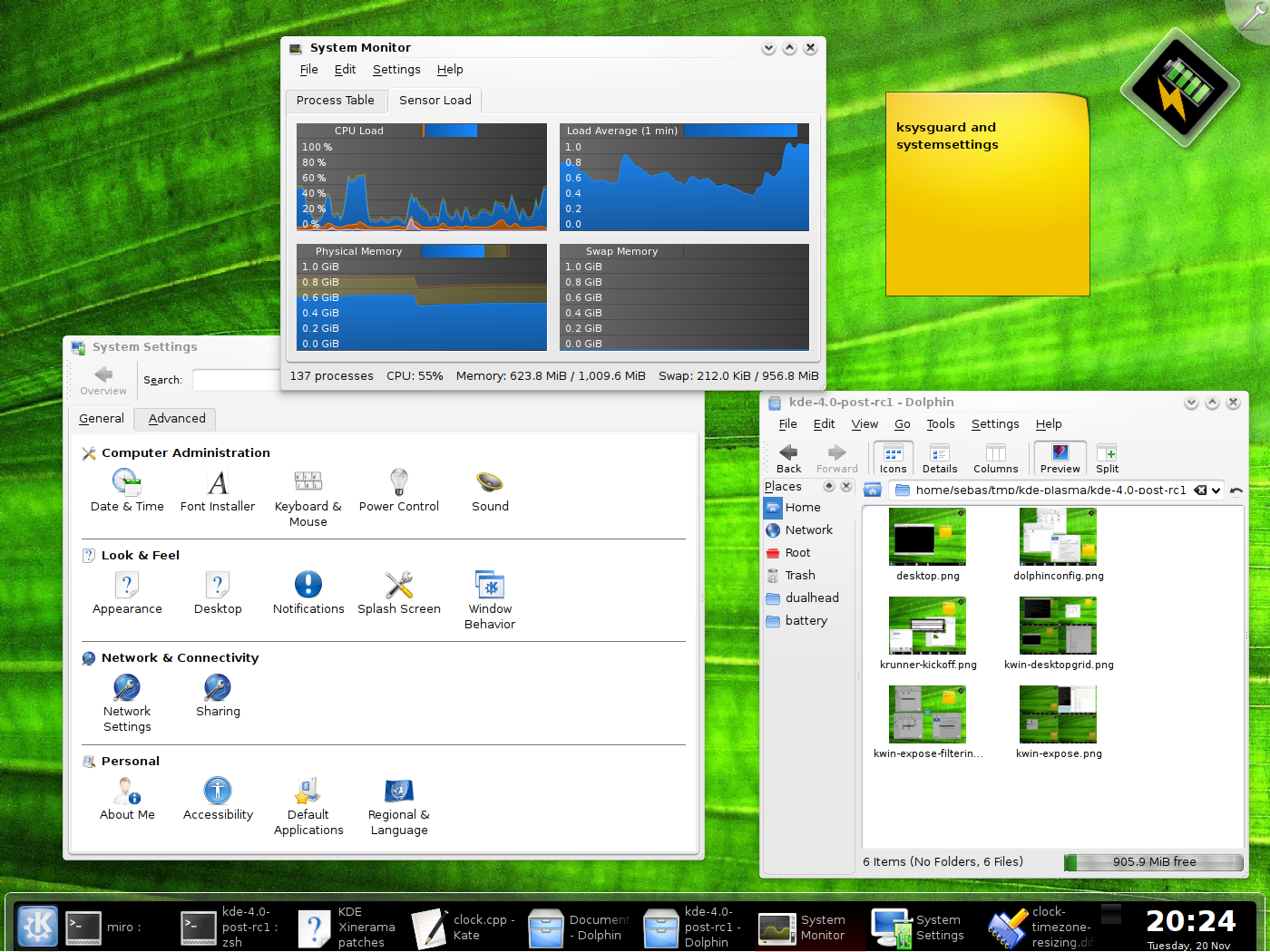
Task: Open the KDE Kickoff launcher menu
Action: click(37, 927)
